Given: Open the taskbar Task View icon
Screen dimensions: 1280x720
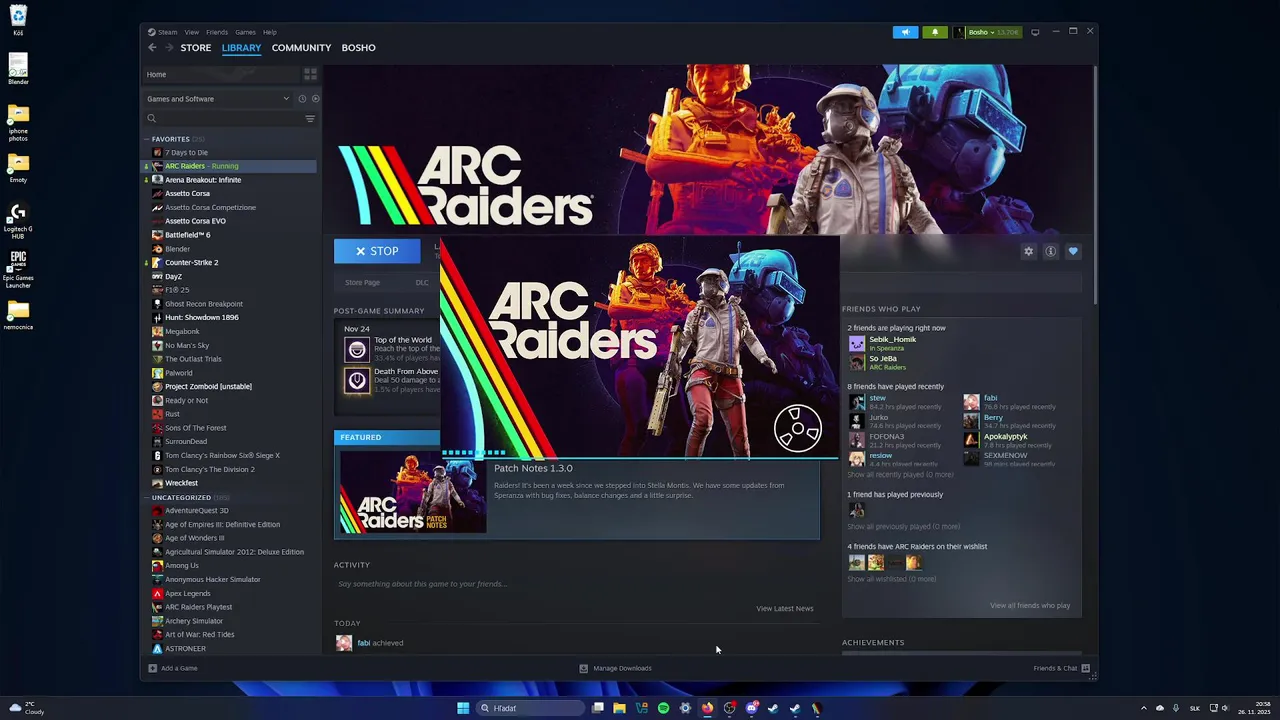Looking at the screenshot, I should (x=597, y=708).
